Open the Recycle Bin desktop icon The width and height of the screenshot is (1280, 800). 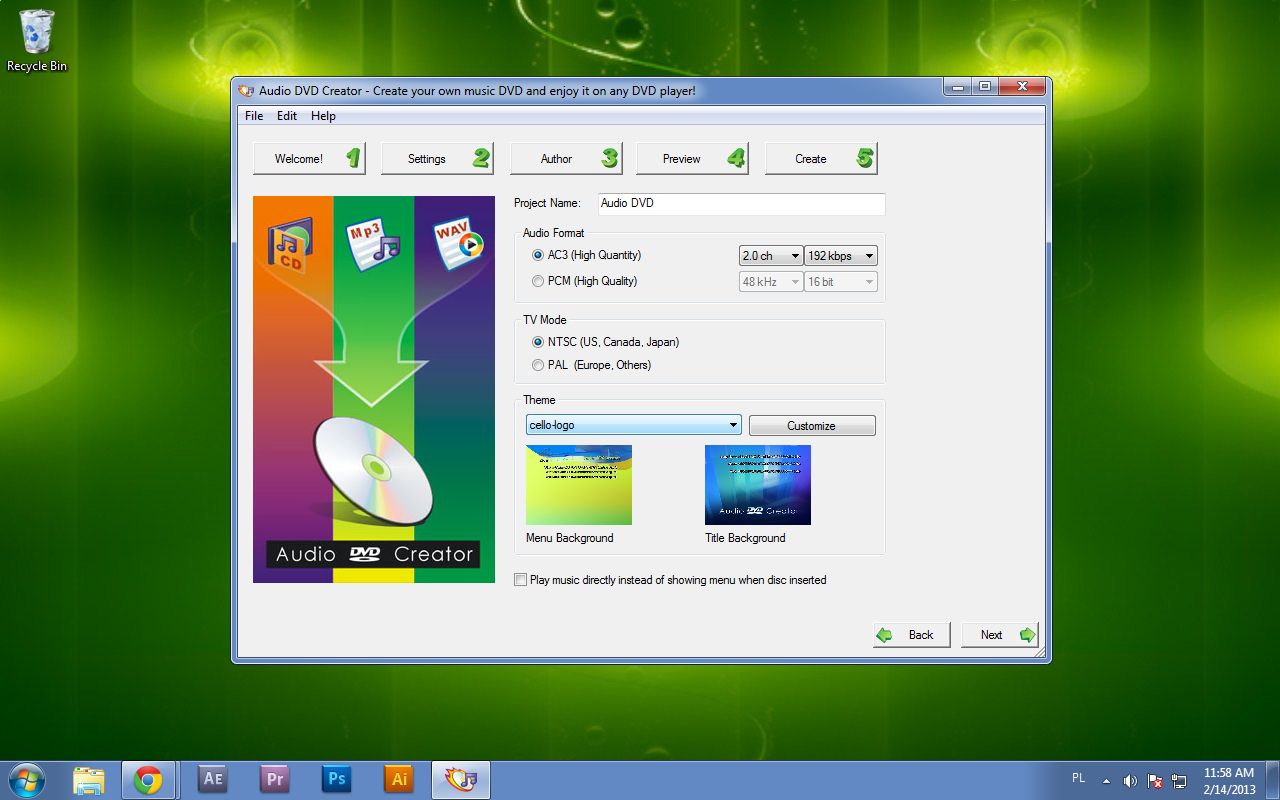tap(37, 41)
